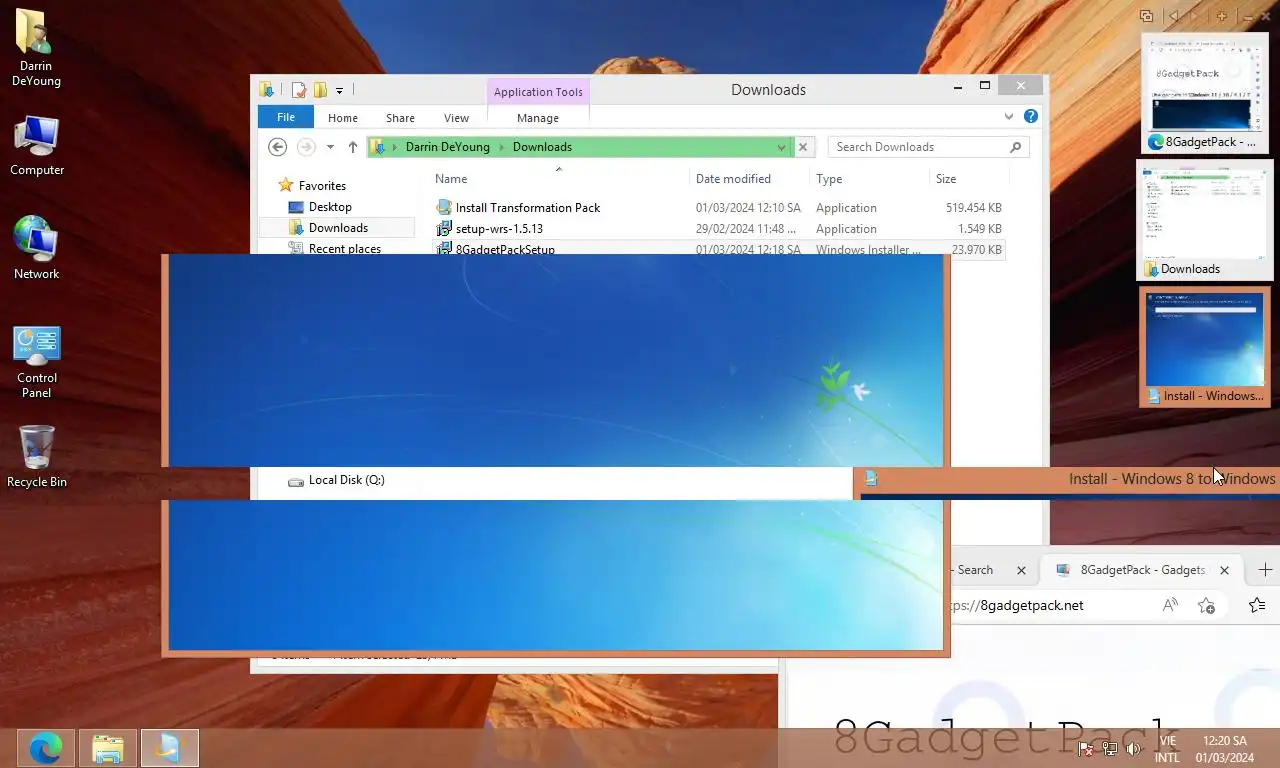This screenshot has width=1280, height=768.
Task: Open the Network desktop icon
Action: click(x=37, y=247)
